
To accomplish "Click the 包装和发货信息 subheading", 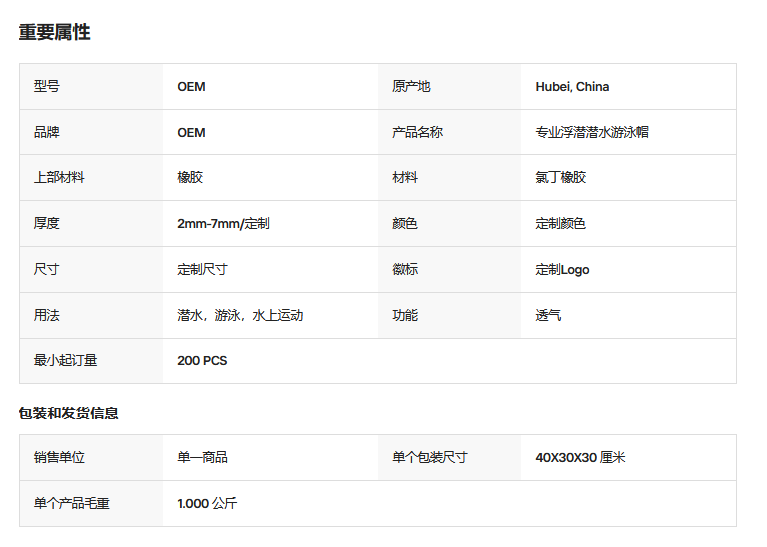I will (x=68, y=413).
